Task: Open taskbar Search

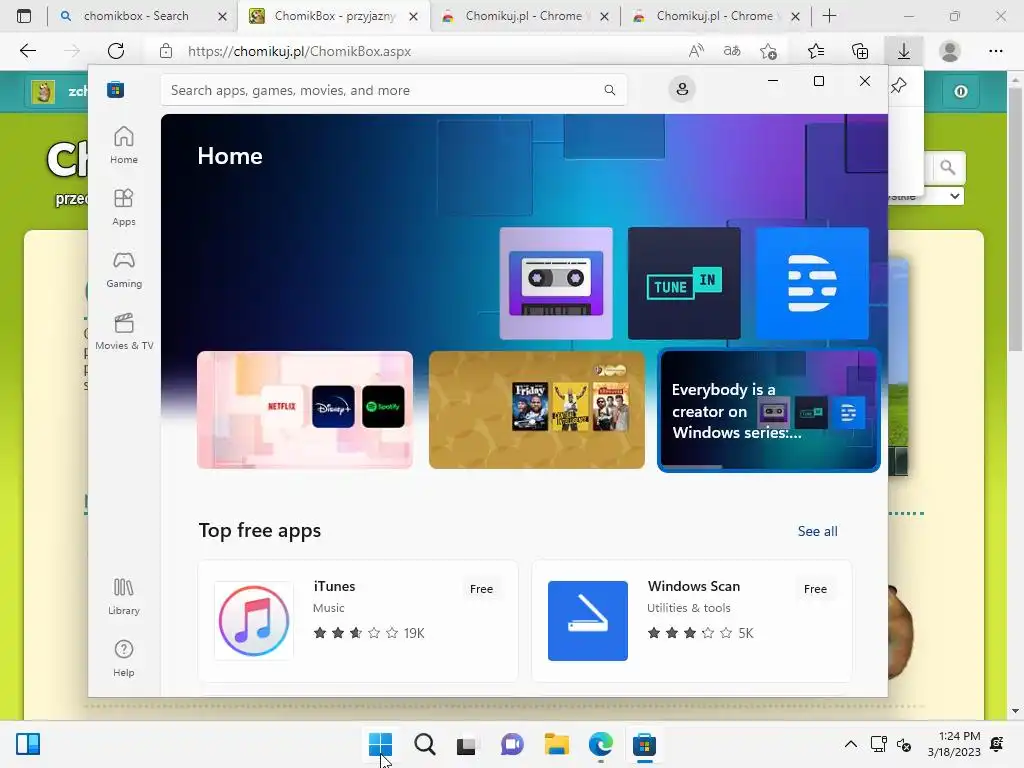Action: tap(424, 744)
